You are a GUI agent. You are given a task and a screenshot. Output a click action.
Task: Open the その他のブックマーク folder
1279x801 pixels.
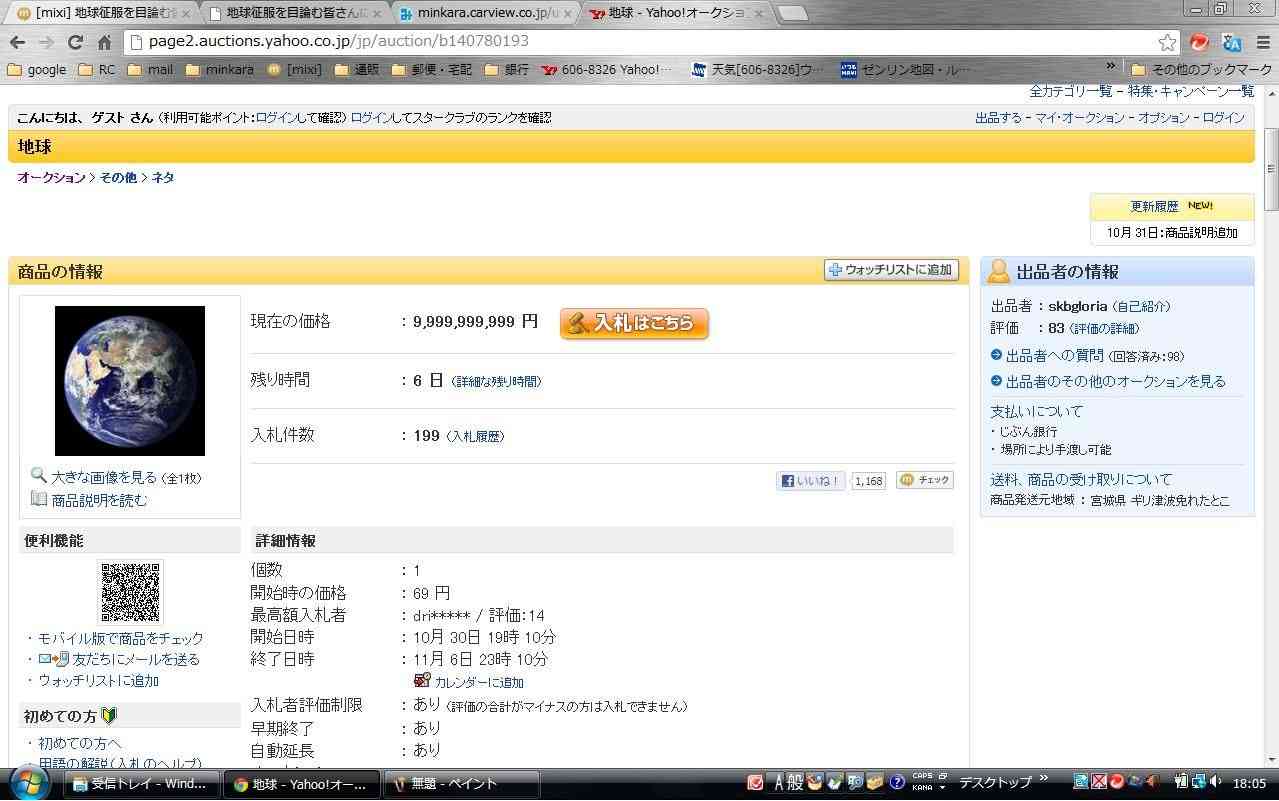(x=1201, y=70)
